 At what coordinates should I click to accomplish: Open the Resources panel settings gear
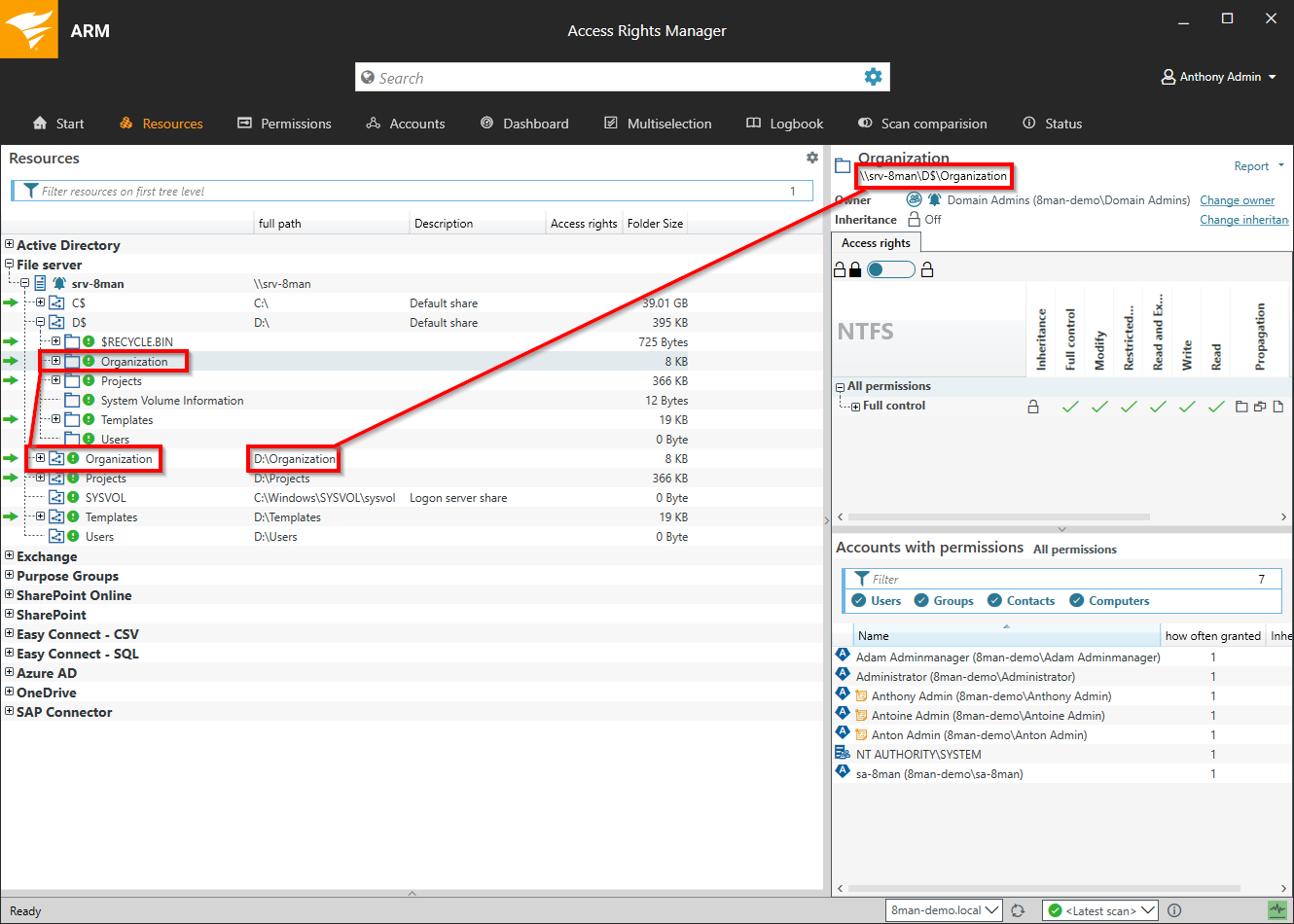point(812,158)
